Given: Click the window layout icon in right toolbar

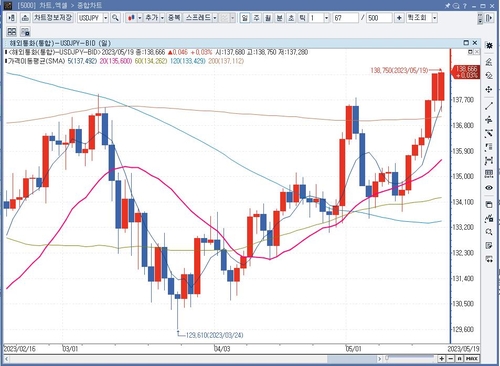Looking at the screenshot, I should [489, 205].
